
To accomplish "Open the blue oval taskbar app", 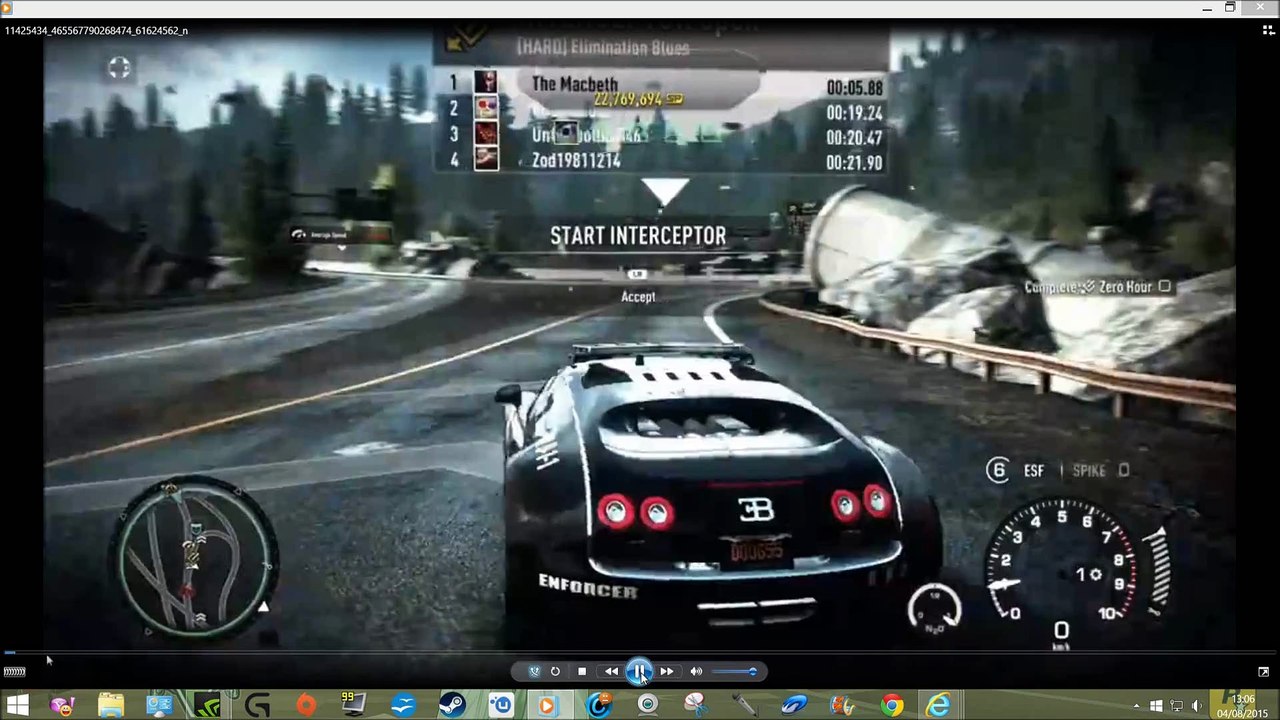I will [794, 707].
